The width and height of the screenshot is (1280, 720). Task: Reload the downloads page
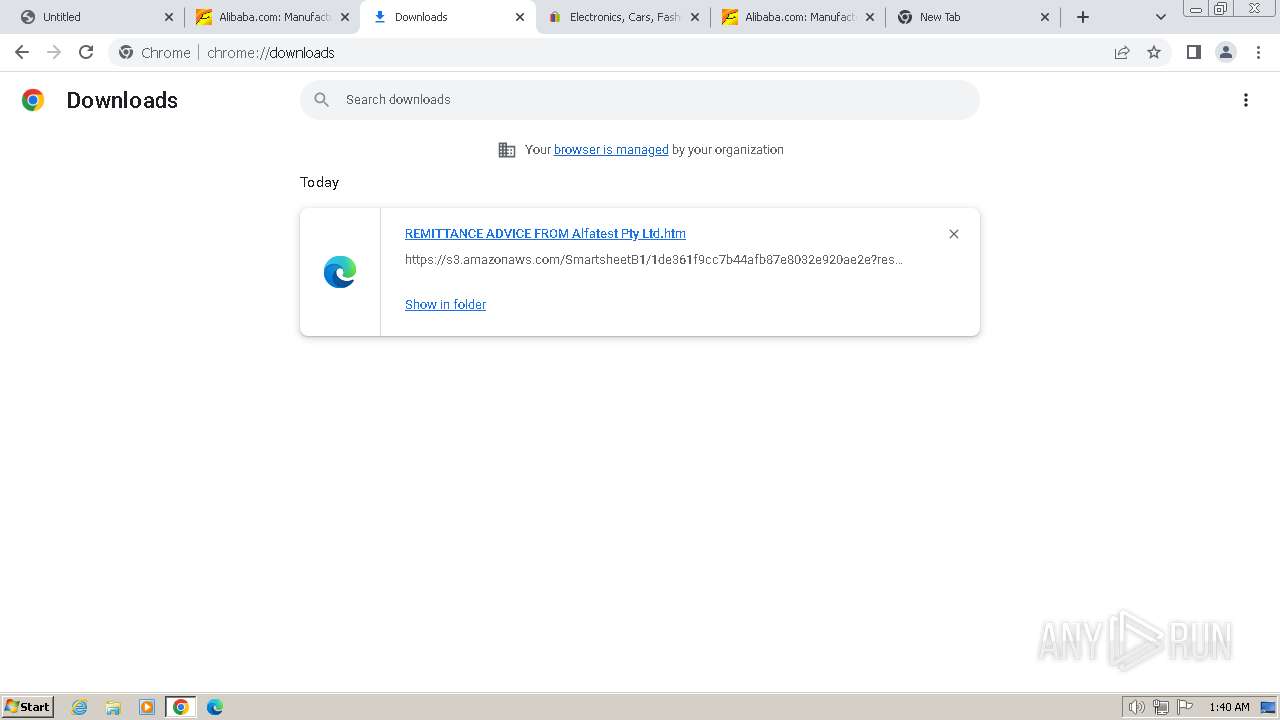coord(86,52)
